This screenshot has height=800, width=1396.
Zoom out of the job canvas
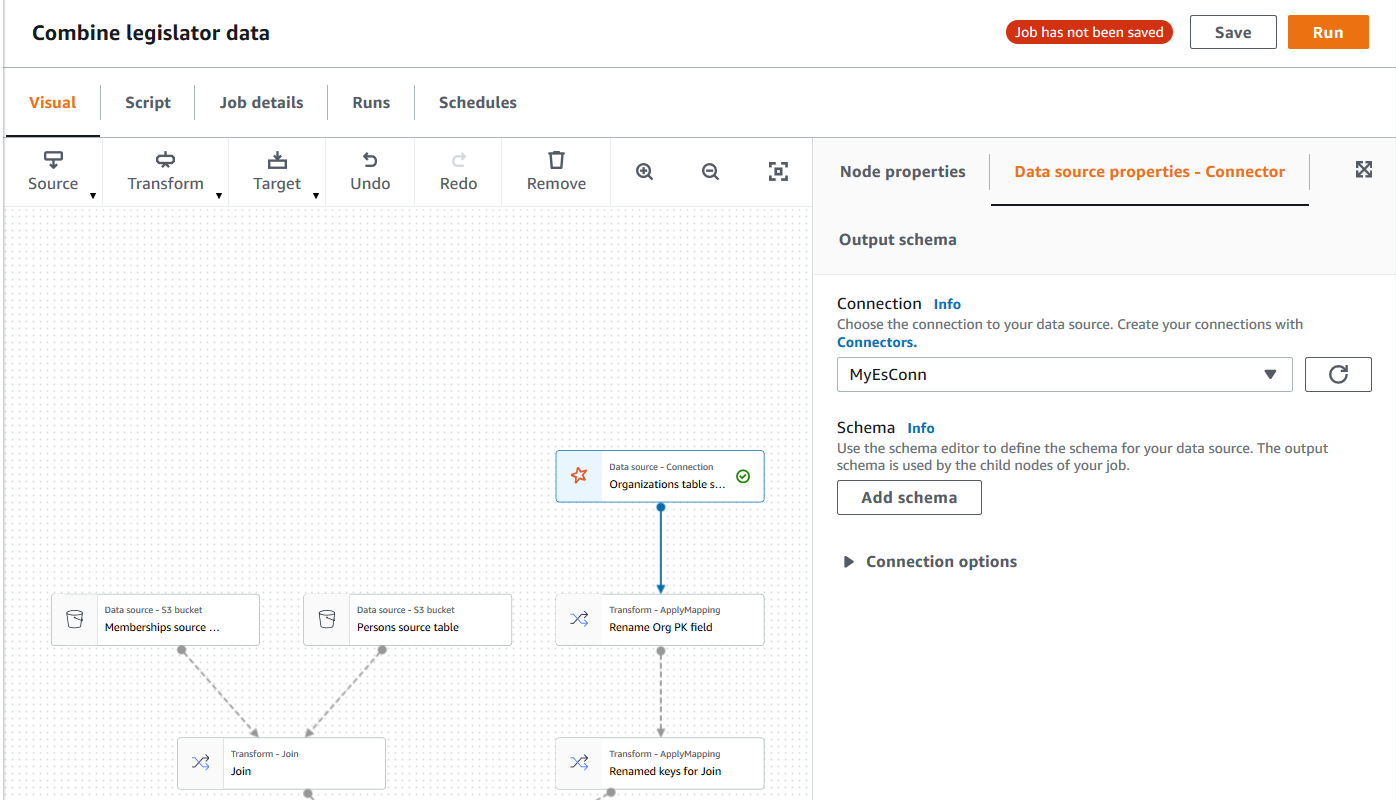710,172
